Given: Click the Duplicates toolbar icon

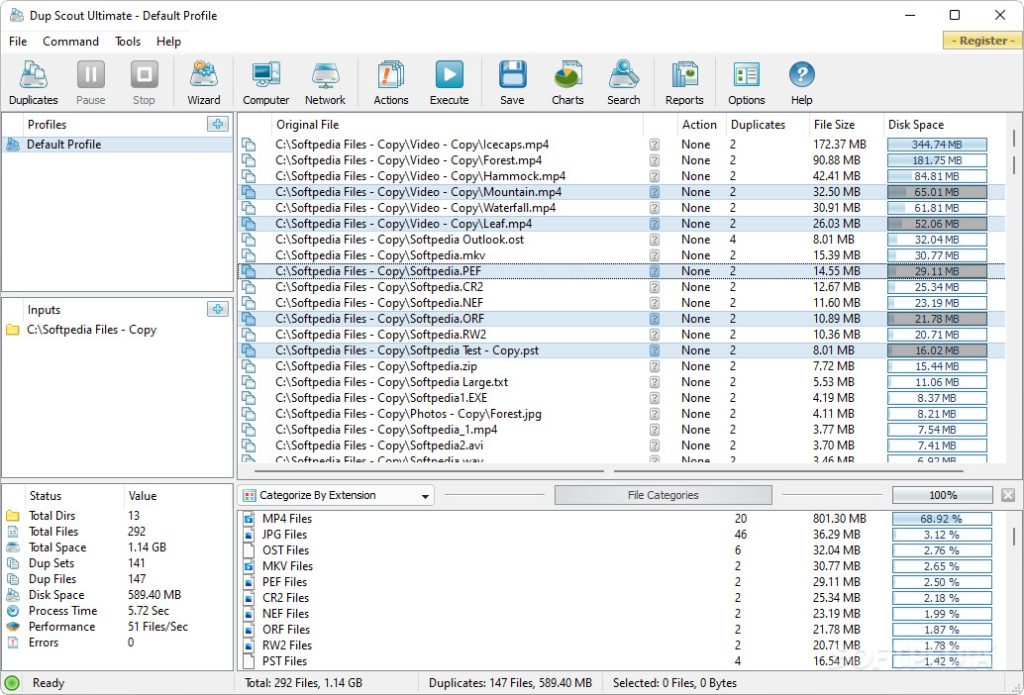Looking at the screenshot, I should 33,82.
